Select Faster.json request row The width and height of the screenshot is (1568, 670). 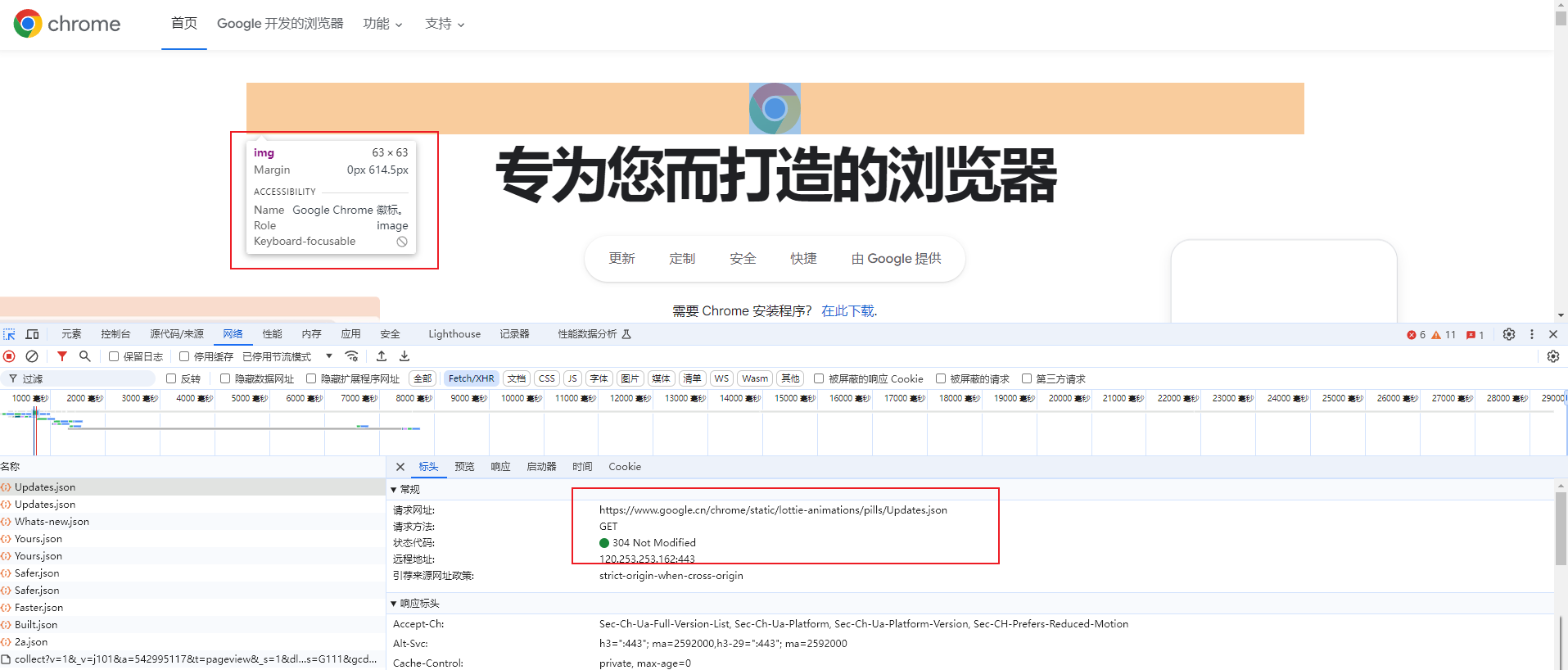pos(192,608)
